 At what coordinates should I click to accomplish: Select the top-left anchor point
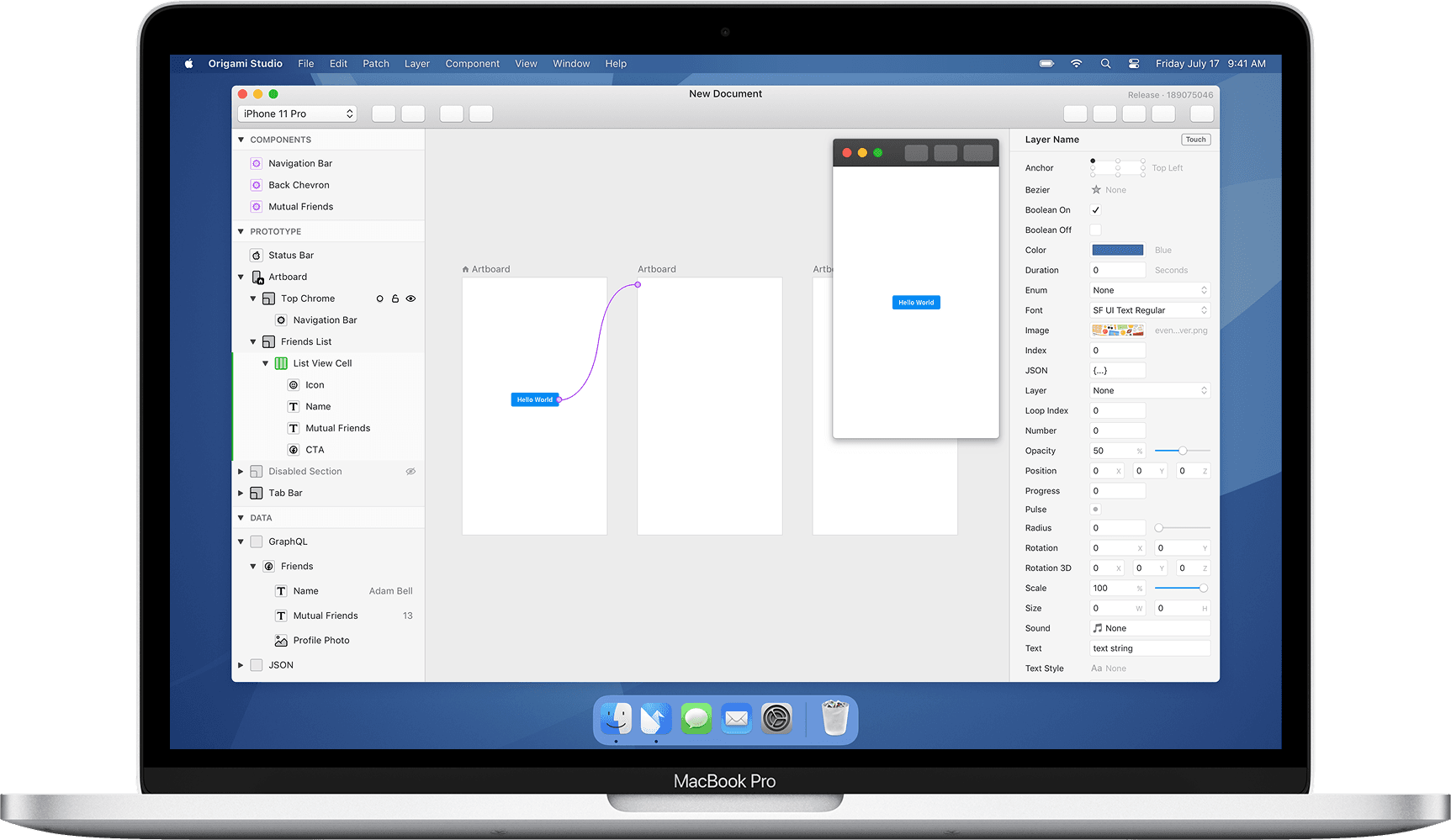click(1093, 161)
